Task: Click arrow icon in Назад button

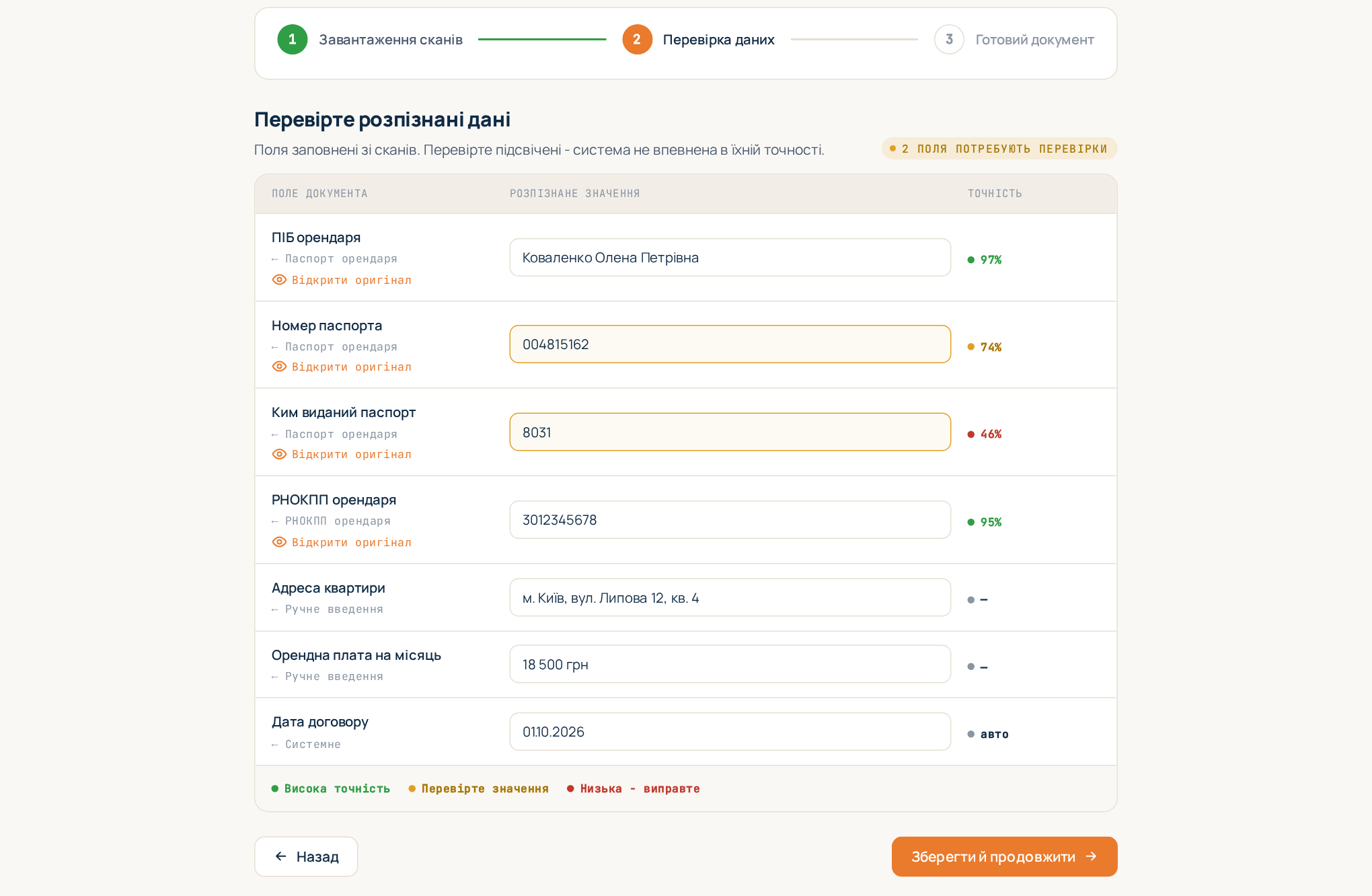Action: [x=281, y=856]
